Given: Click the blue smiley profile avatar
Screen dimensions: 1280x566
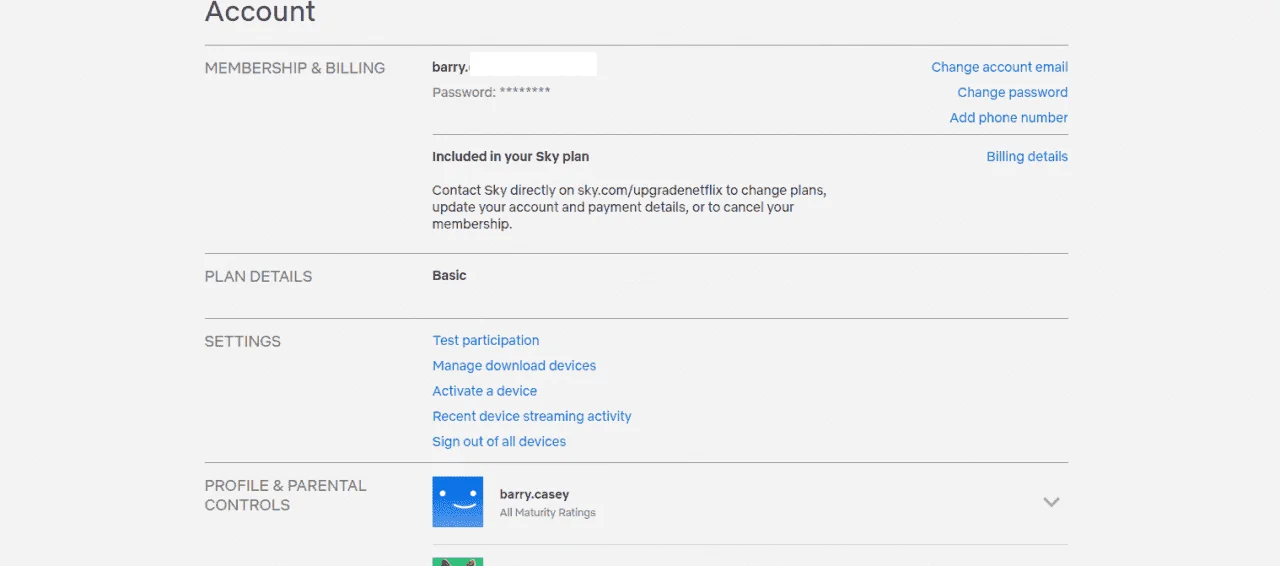Looking at the screenshot, I should 458,502.
